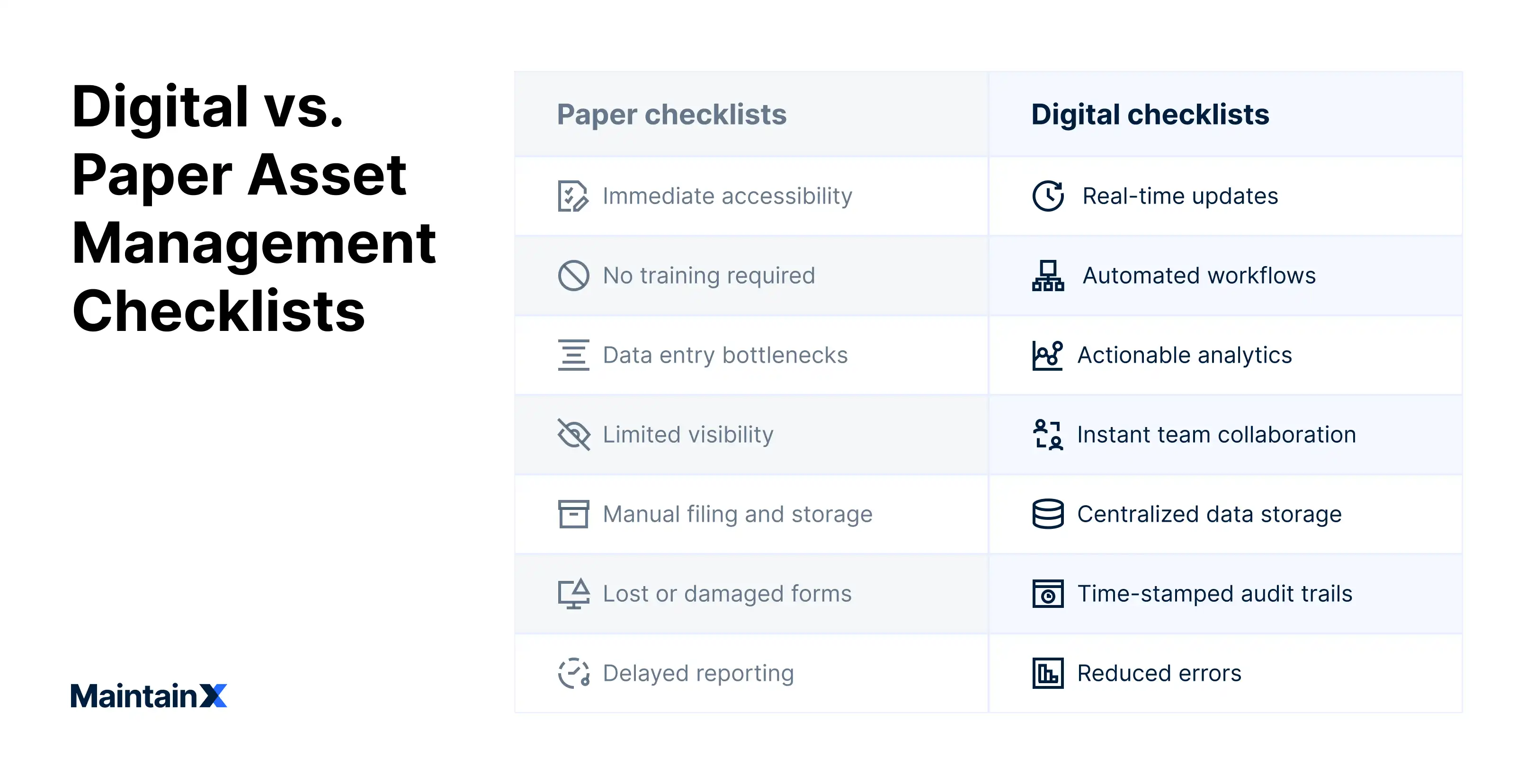Click the Actionable analytics chart icon

pos(1047,355)
